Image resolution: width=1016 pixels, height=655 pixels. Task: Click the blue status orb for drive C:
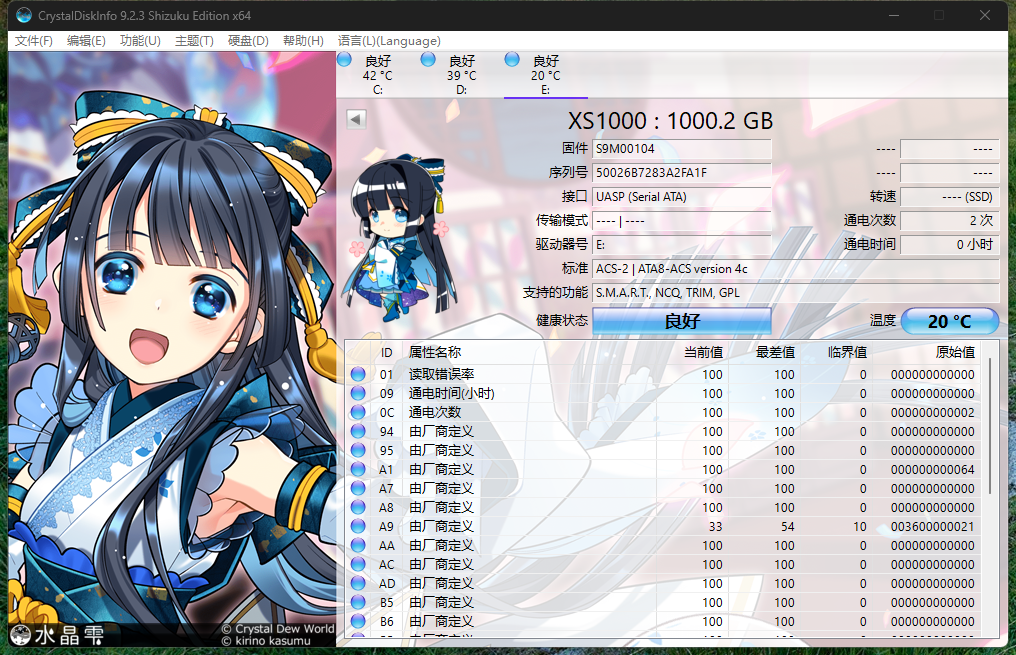pyautogui.click(x=344, y=60)
